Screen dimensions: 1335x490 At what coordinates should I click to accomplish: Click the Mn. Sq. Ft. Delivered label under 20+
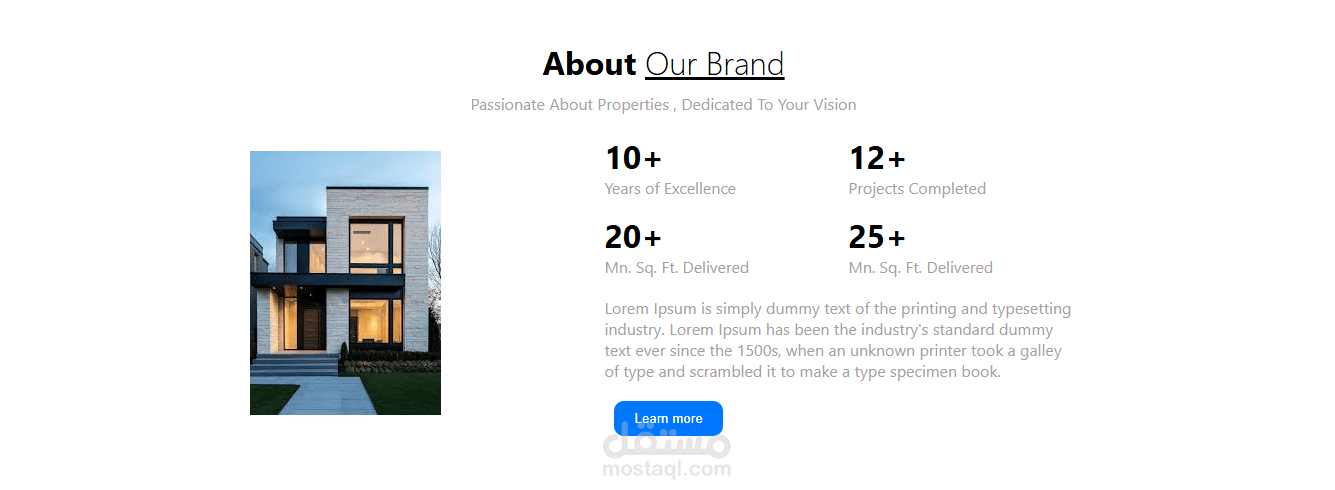[677, 268]
